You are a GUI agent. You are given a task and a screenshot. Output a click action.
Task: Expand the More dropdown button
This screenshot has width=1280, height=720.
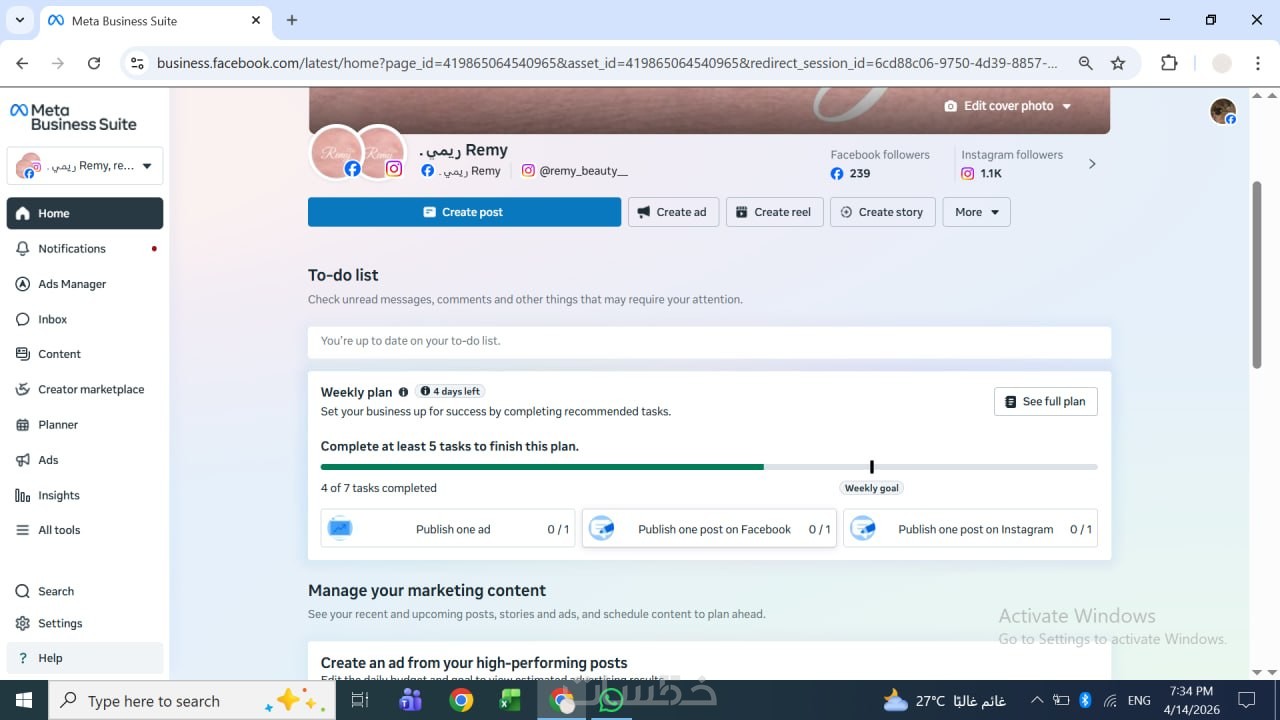976,212
